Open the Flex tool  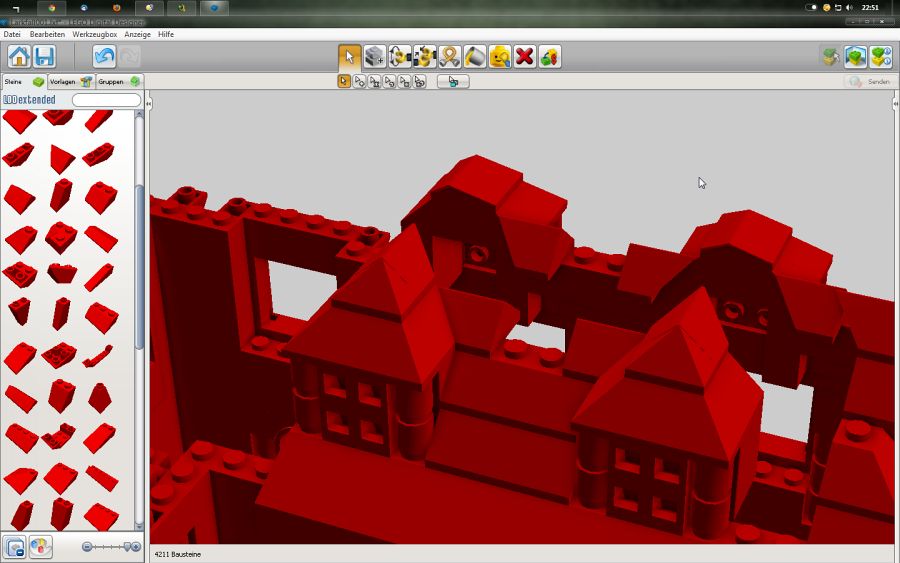click(450, 56)
